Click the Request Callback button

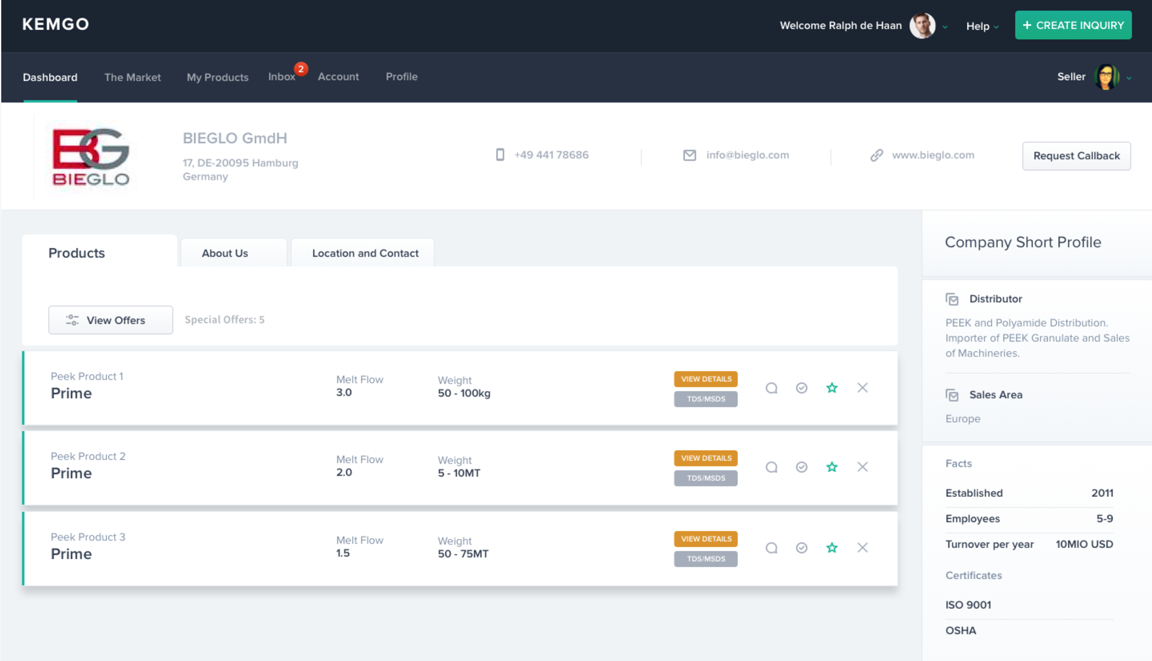point(1076,156)
